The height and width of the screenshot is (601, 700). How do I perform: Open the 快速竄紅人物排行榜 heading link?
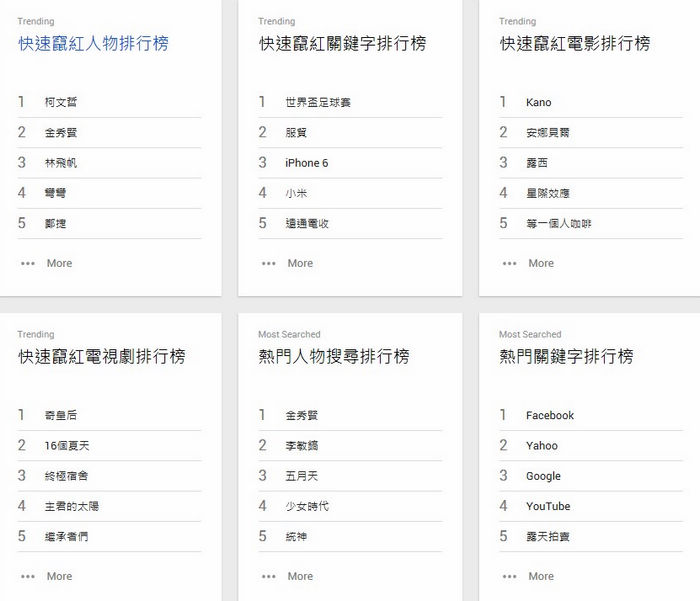93,44
